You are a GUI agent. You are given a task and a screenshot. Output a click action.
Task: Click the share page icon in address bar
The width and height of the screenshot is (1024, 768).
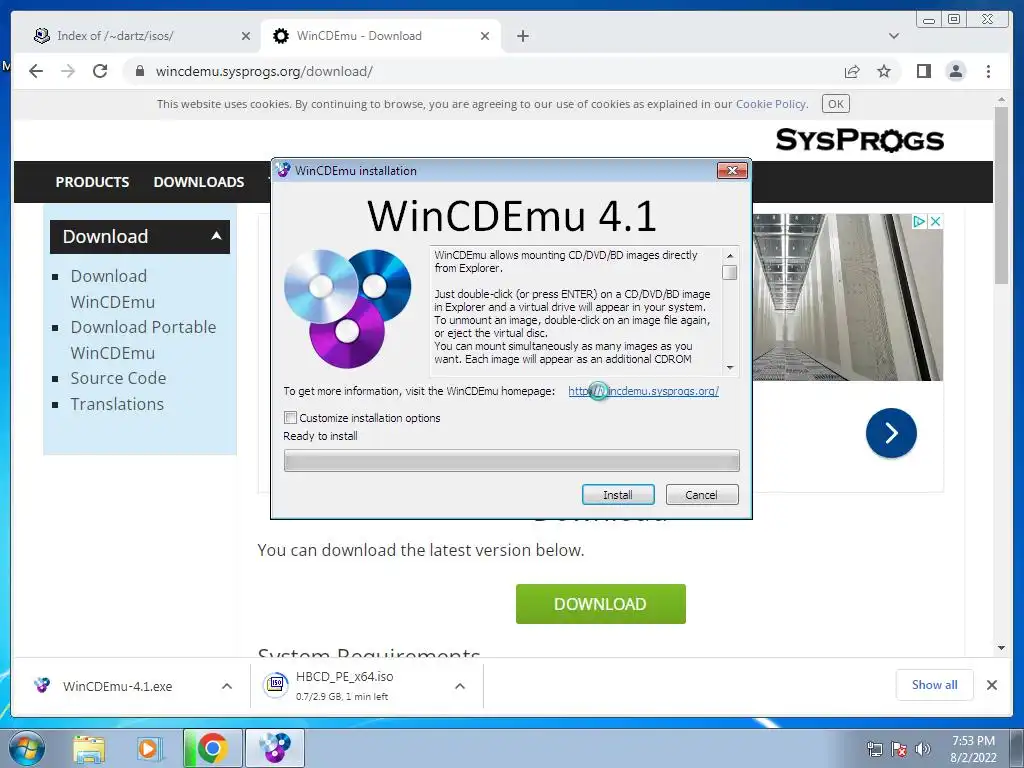click(852, 71)
